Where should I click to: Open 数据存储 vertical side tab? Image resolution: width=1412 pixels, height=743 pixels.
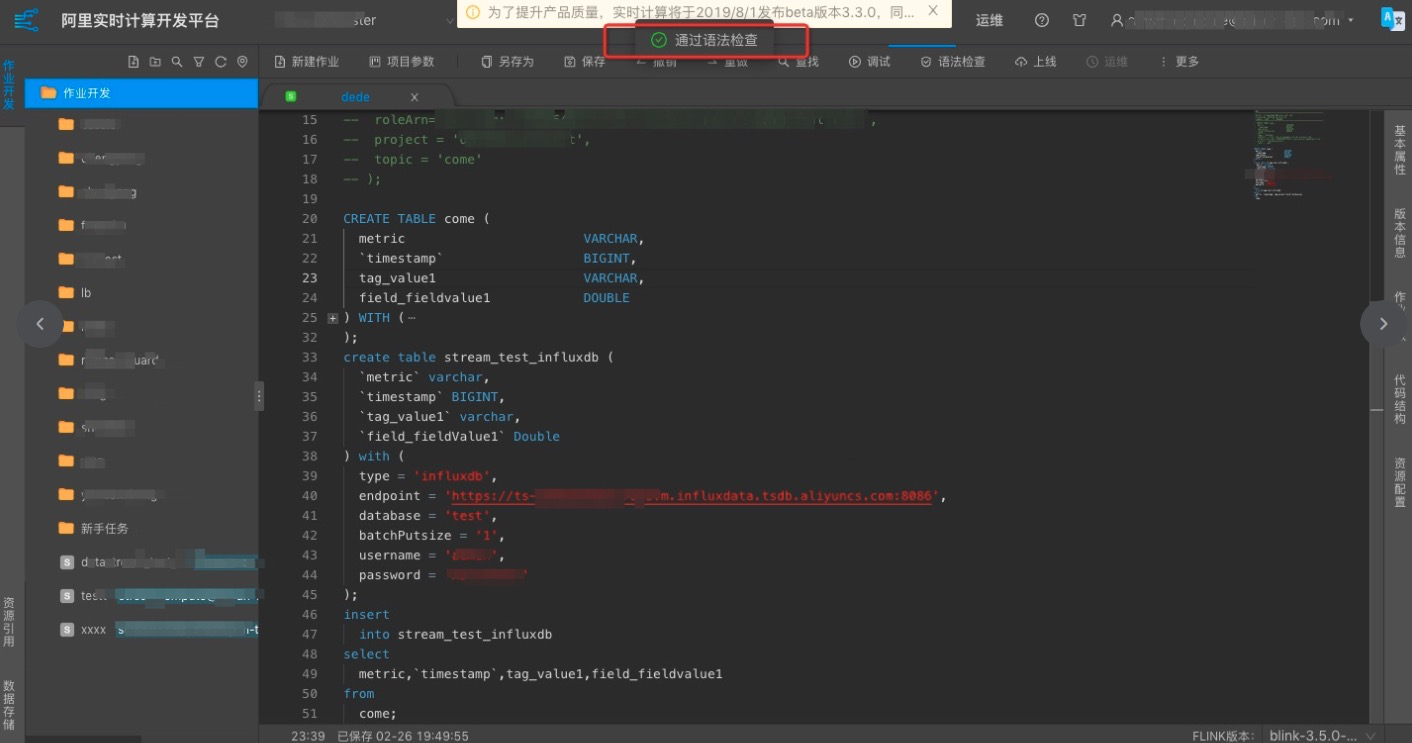[9, 706]
